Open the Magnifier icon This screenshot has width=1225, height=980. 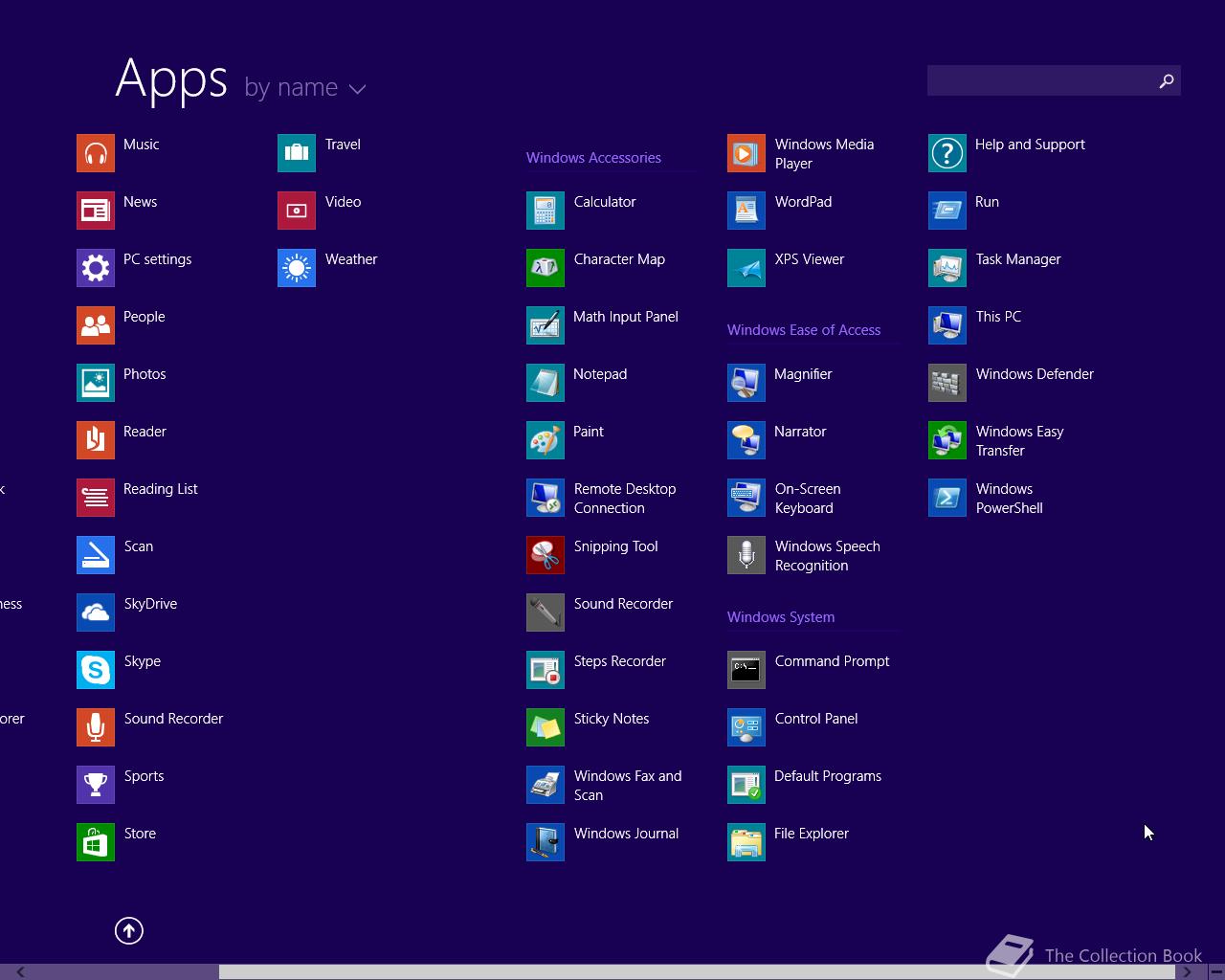(746, 383)
